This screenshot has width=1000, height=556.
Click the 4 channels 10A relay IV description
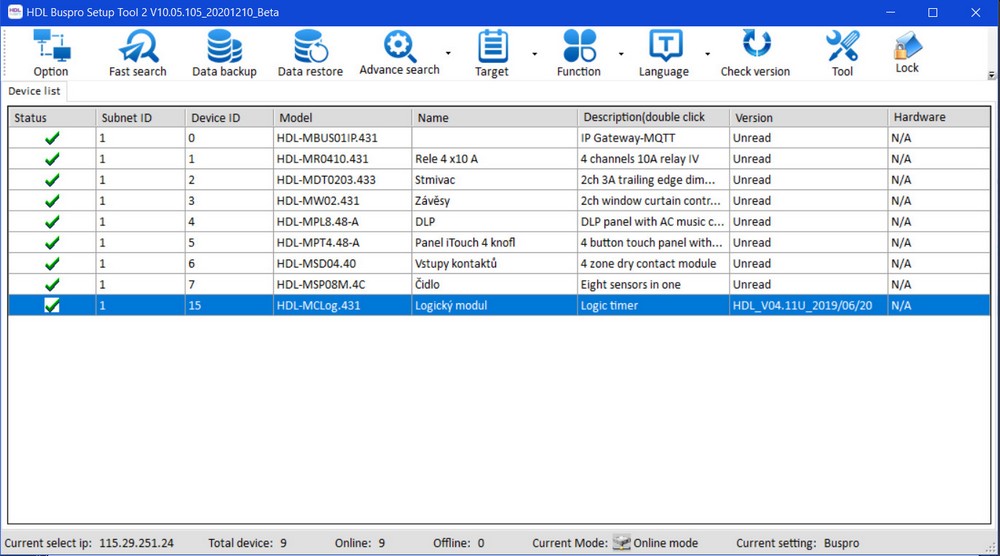tap(654, 159)
